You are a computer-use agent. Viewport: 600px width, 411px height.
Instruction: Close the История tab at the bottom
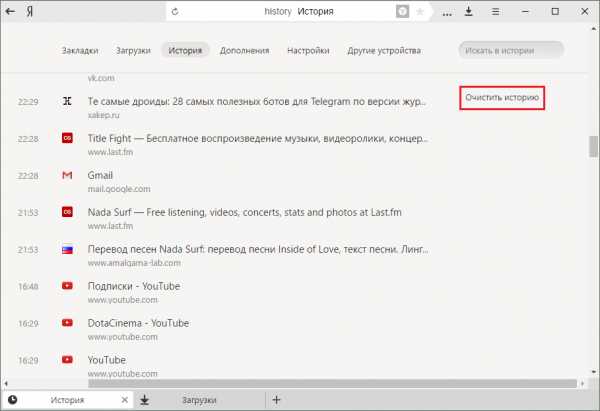124,400
